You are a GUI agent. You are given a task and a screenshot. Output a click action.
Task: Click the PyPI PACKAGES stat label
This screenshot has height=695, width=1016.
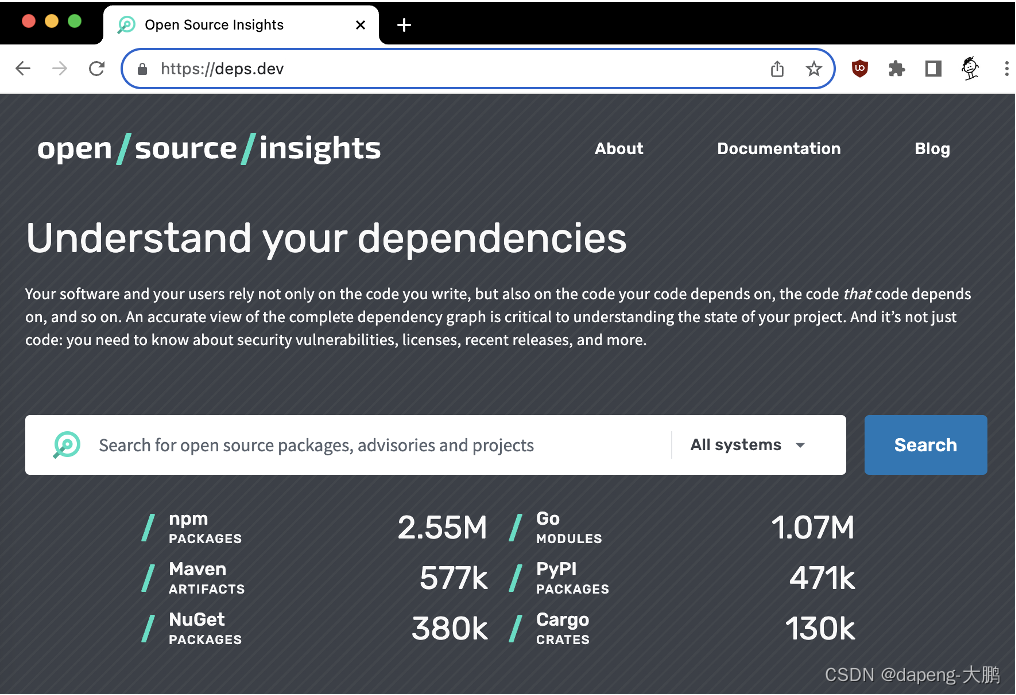pos(572,578)
